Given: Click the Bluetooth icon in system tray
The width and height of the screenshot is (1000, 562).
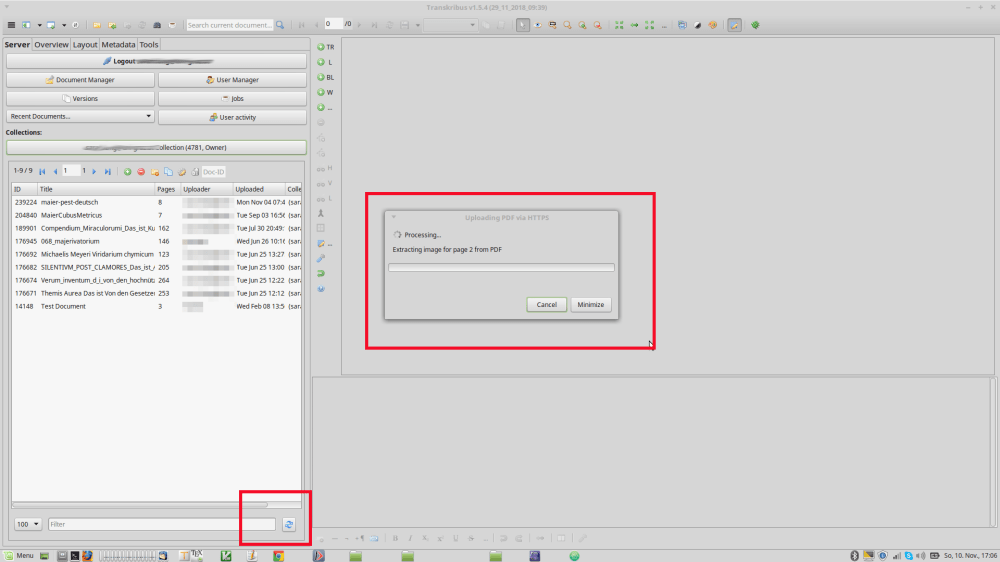Looking at the screenshot, I should 855,556.
